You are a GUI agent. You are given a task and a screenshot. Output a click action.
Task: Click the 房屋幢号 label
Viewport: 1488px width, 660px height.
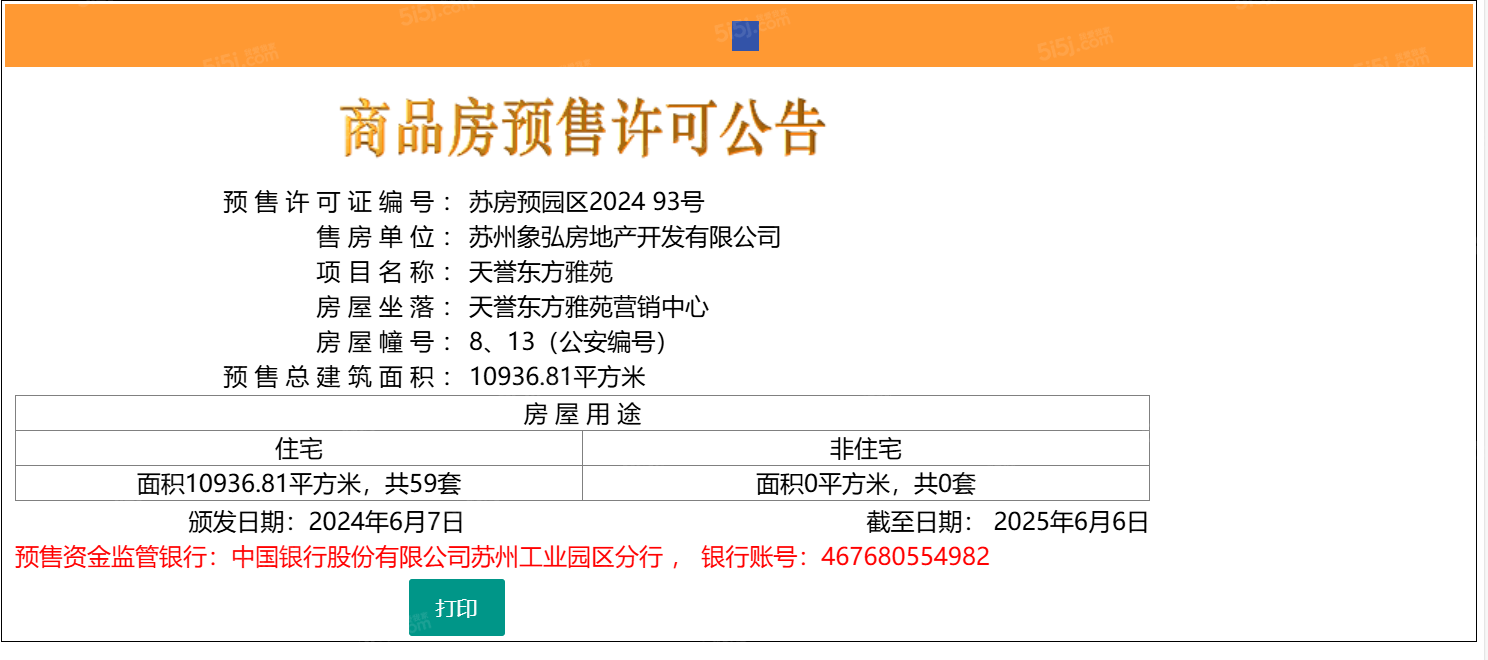[385, 342]
